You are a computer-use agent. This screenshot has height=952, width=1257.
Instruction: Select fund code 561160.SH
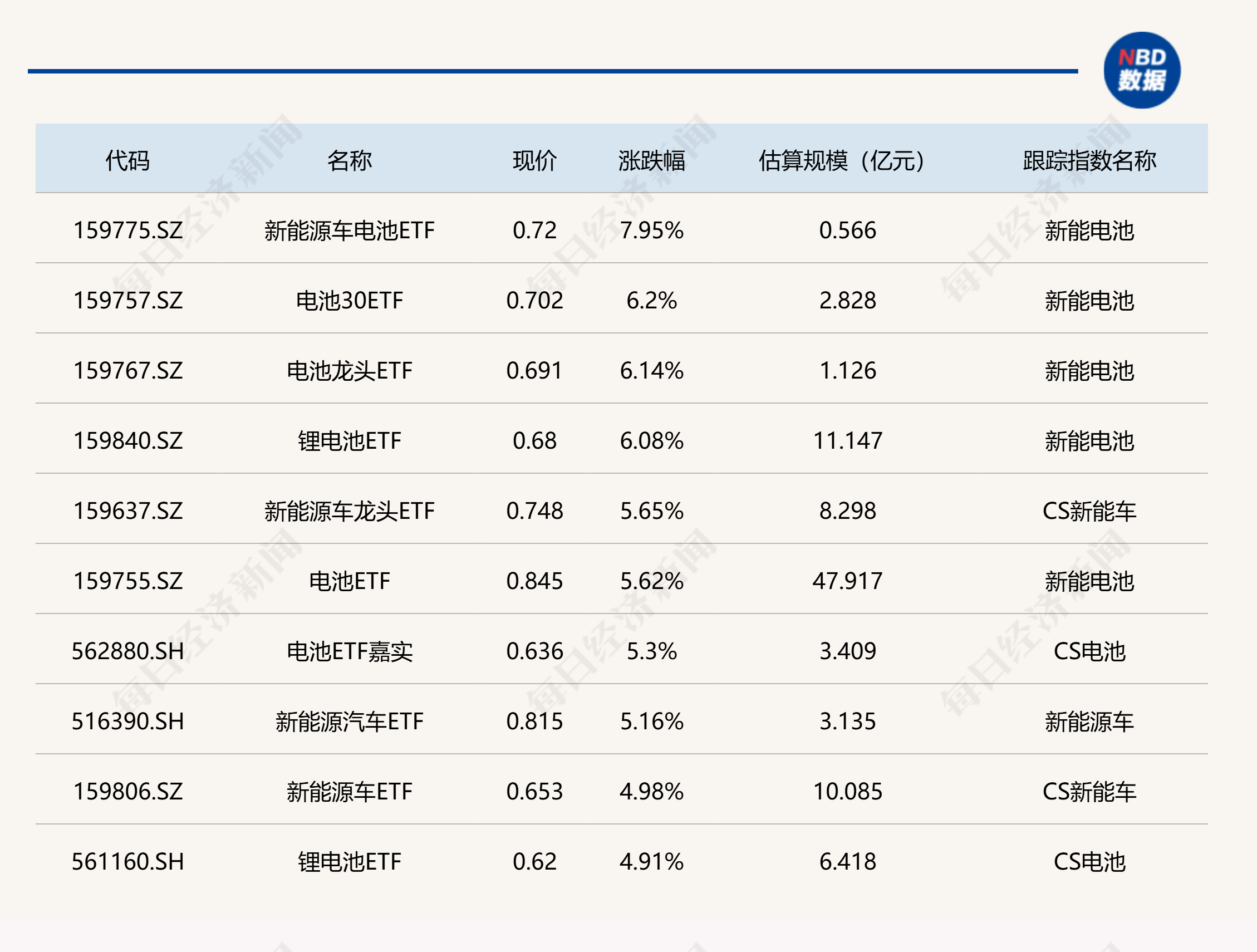pyautogui.click(x=128, y=862)
